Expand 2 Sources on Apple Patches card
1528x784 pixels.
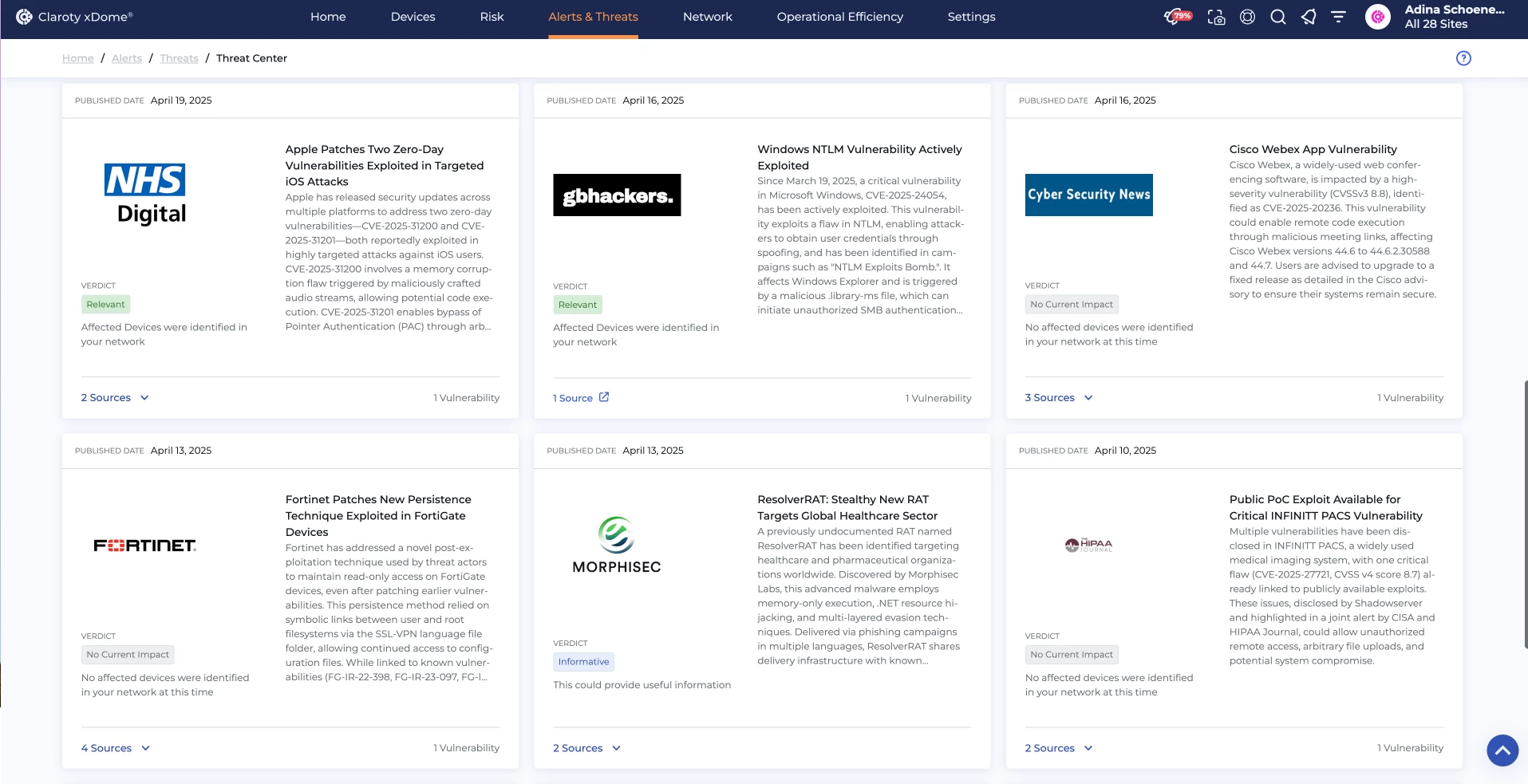pos(115,398)
